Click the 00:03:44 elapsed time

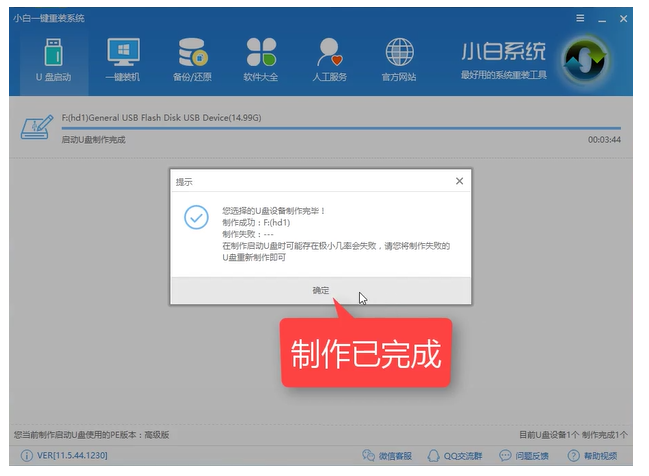604,140
